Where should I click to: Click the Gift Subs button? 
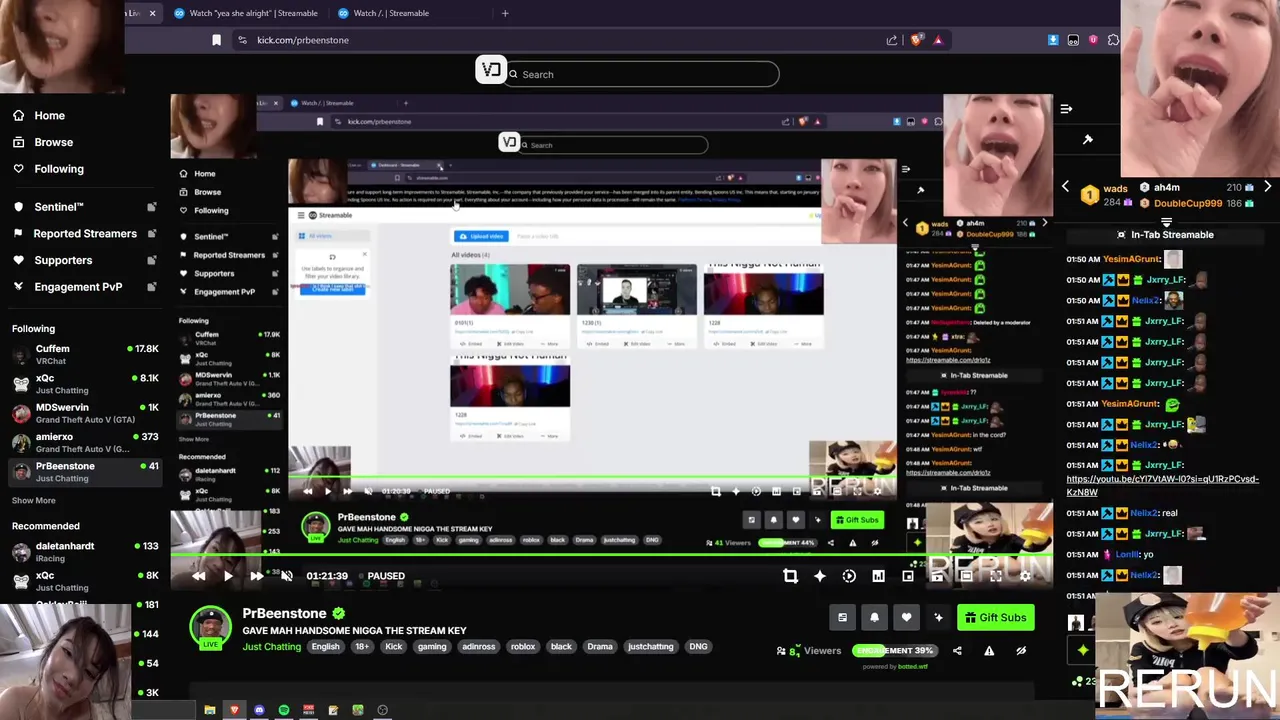pyautogui.click(x=995, y=618)
